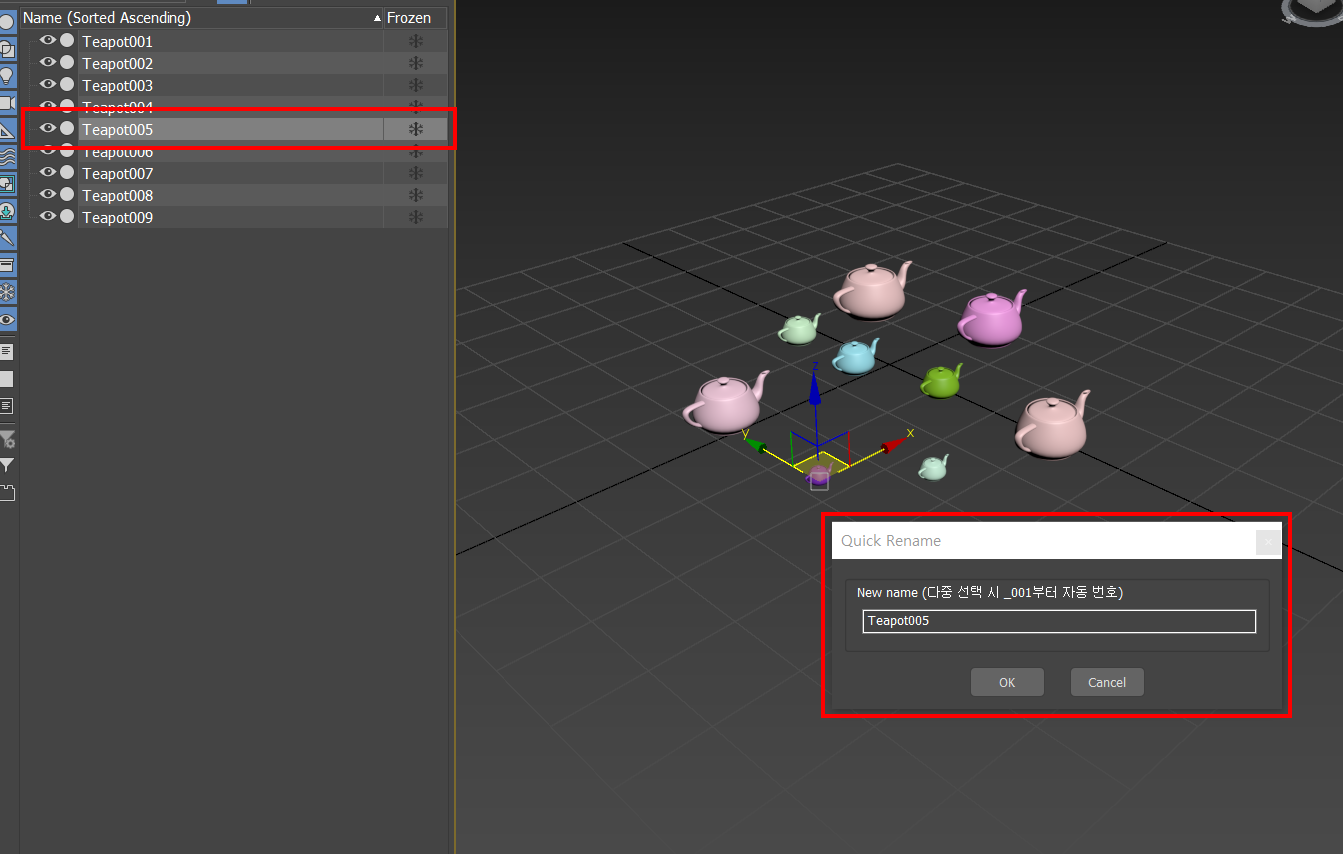Select Teapot001 in the scene explorer list

(117, 41)
